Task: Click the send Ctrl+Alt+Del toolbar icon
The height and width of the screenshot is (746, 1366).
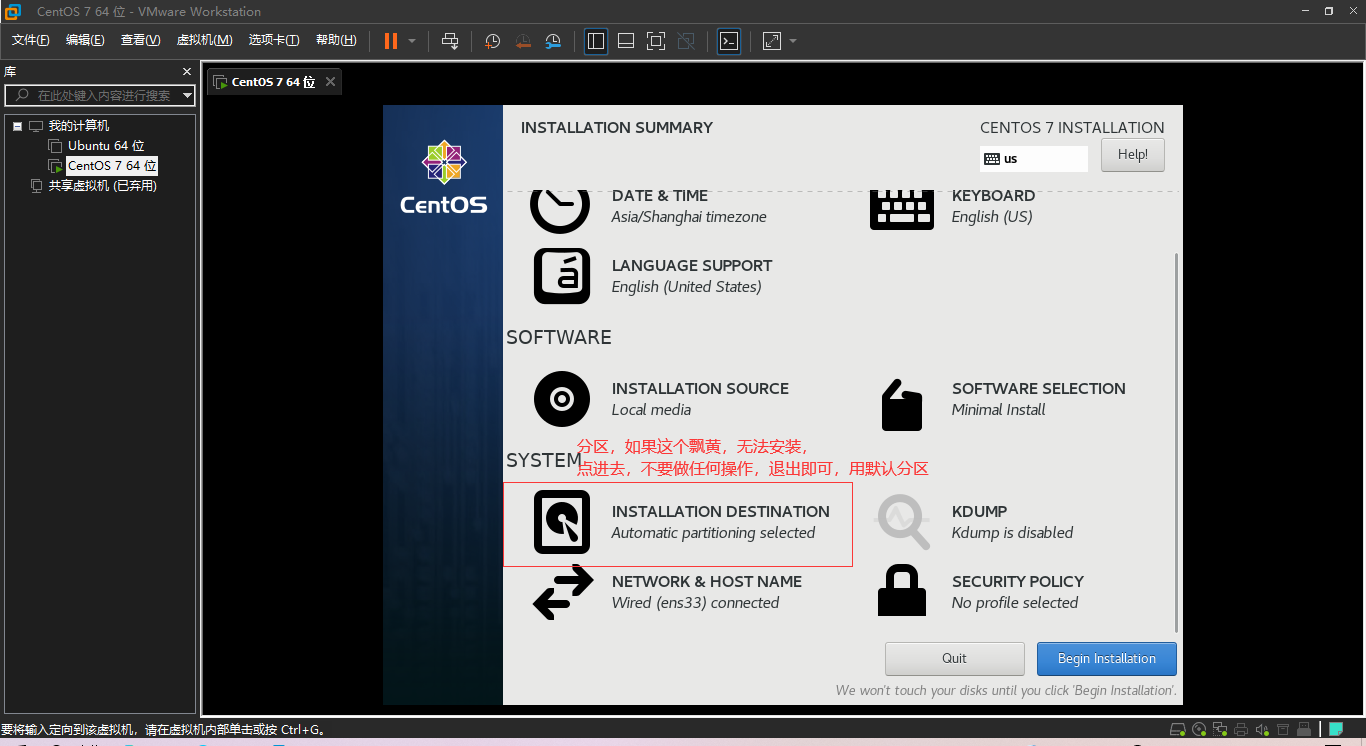Action: (x=450, y=41)
